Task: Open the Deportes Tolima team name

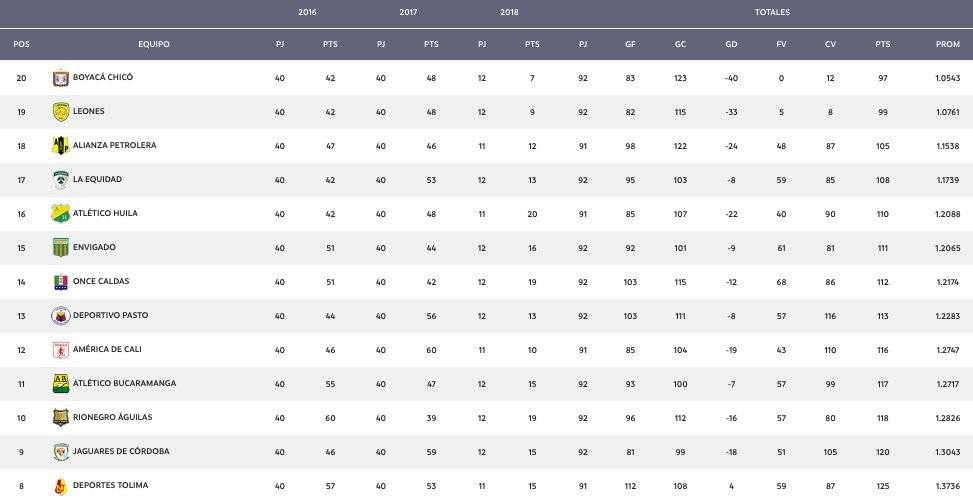Action: (x=110, y=485)
